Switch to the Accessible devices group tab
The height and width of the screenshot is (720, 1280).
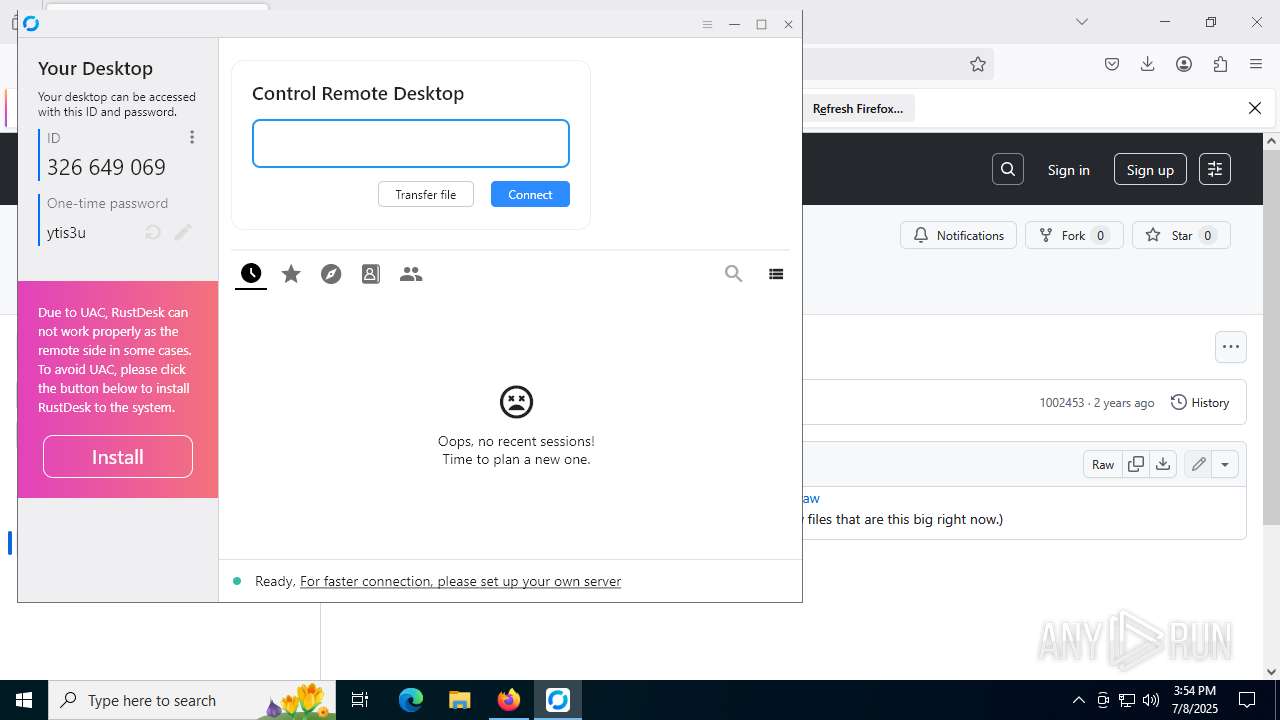tap(411, 273)
